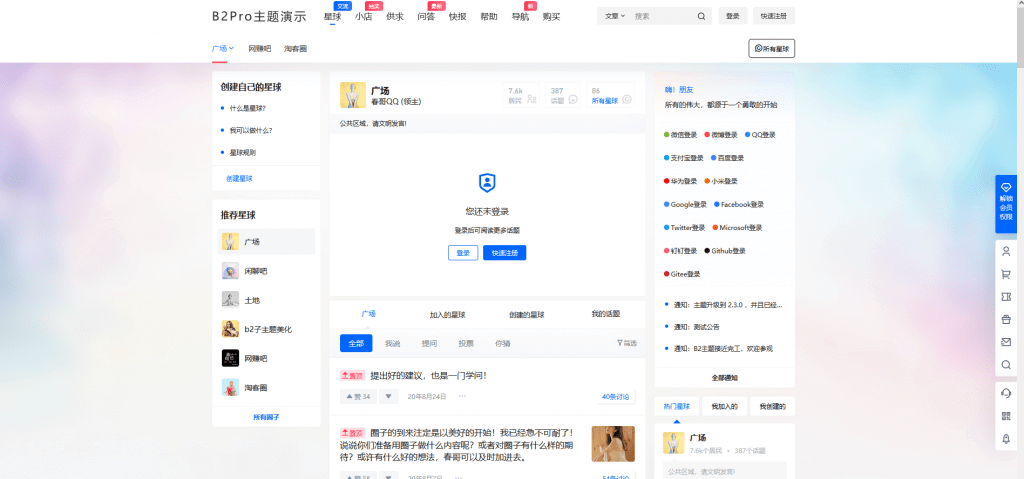Upvote the post '提出好的建议，也是一门学问！'
Image resolution: width=1024 pixels, height=479 pixels.
358,397
